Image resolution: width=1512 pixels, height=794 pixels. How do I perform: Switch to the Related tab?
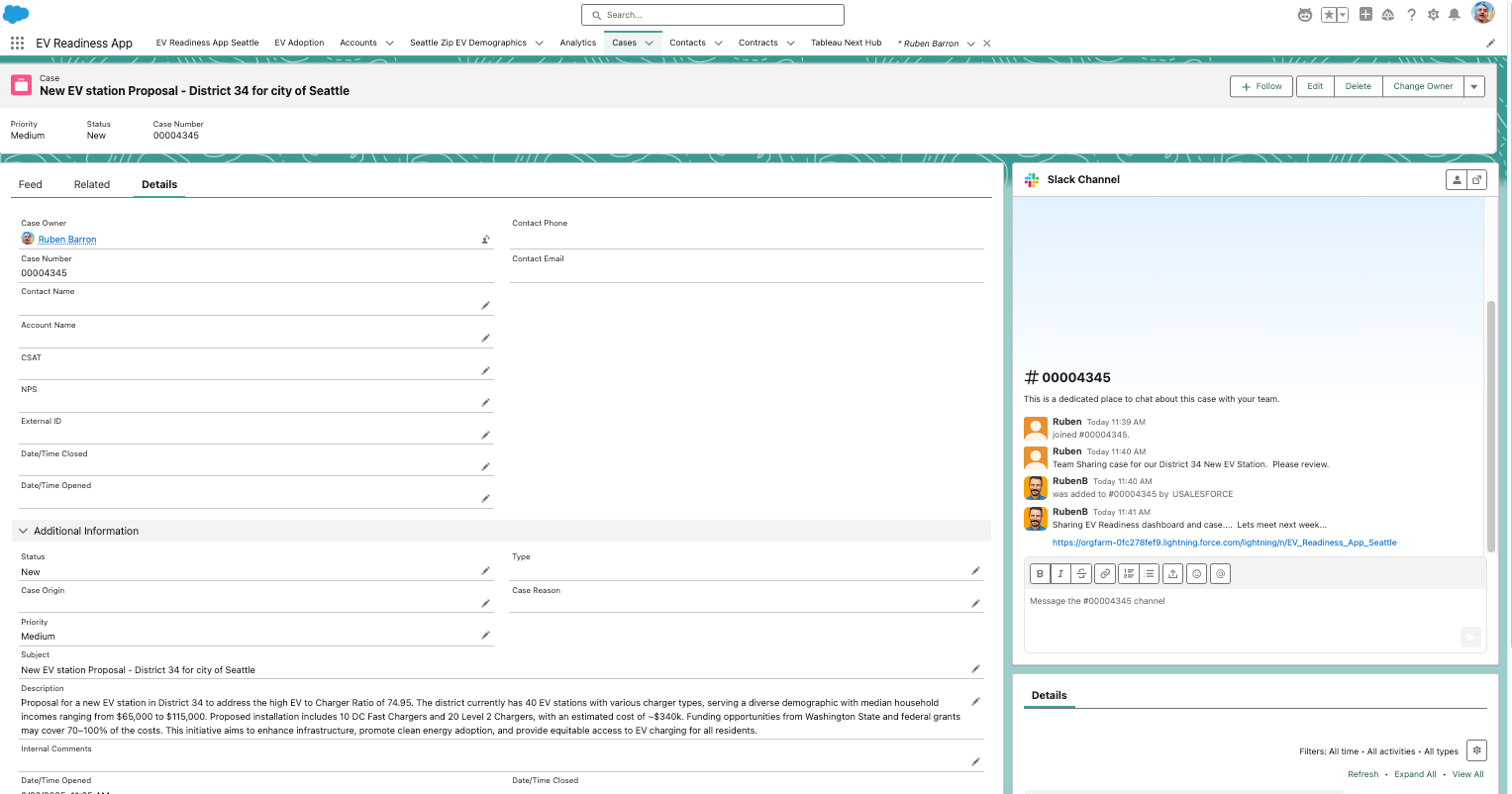pos(92,184)
